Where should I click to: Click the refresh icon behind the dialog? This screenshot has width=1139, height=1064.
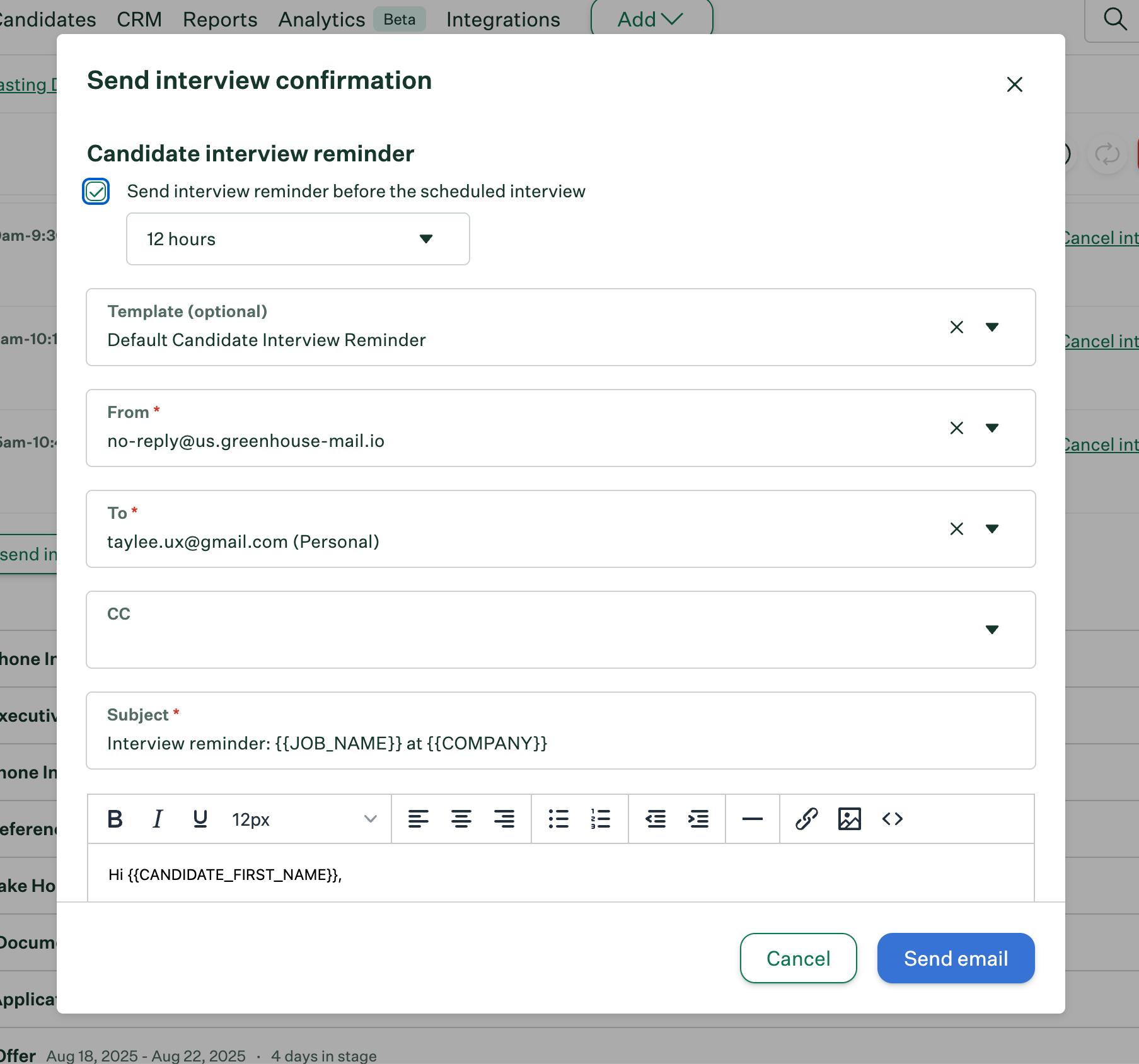(1107, 154)
